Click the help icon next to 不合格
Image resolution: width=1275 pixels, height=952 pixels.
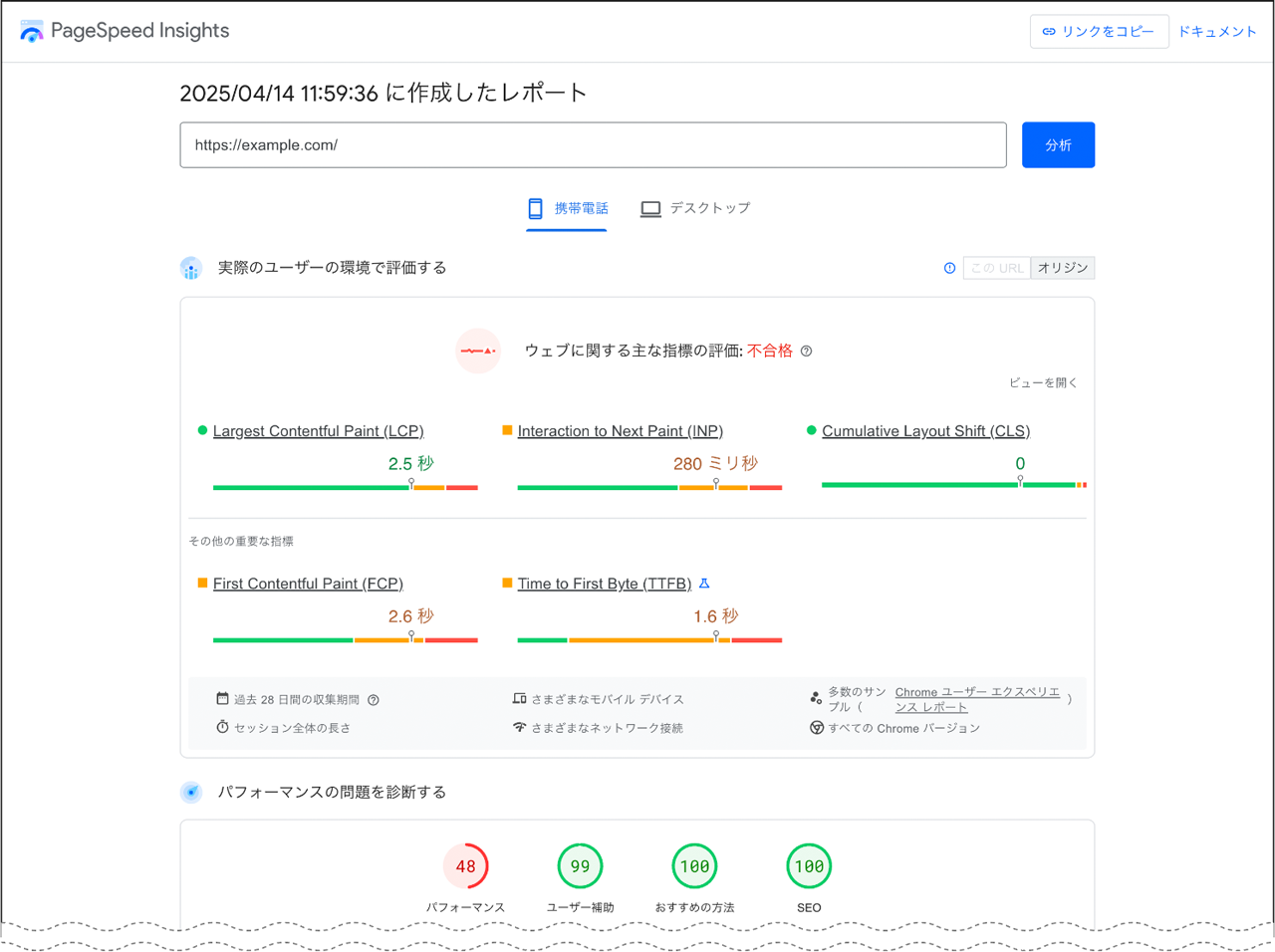(807, 351)
